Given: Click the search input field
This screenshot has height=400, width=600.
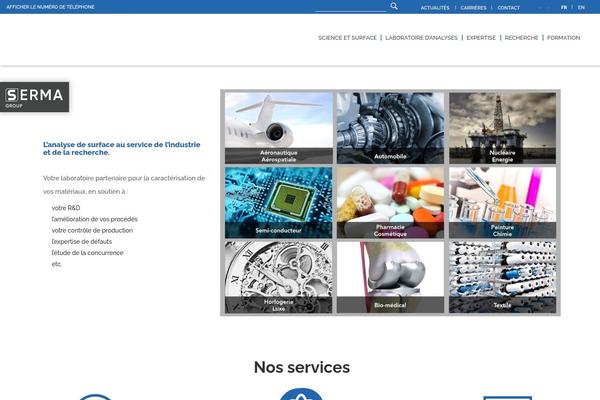Looking at the screenshot, I should (x=351, y=7).
